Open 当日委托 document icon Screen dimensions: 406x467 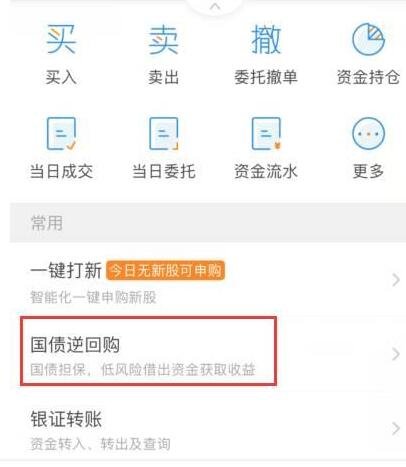coord(163,133)
